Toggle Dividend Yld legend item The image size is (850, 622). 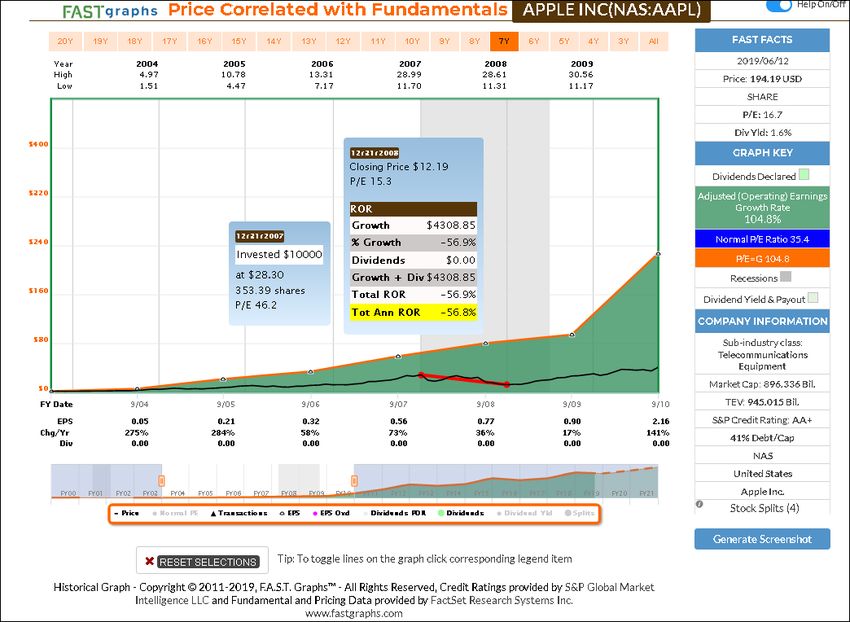[x=525, y=513]
